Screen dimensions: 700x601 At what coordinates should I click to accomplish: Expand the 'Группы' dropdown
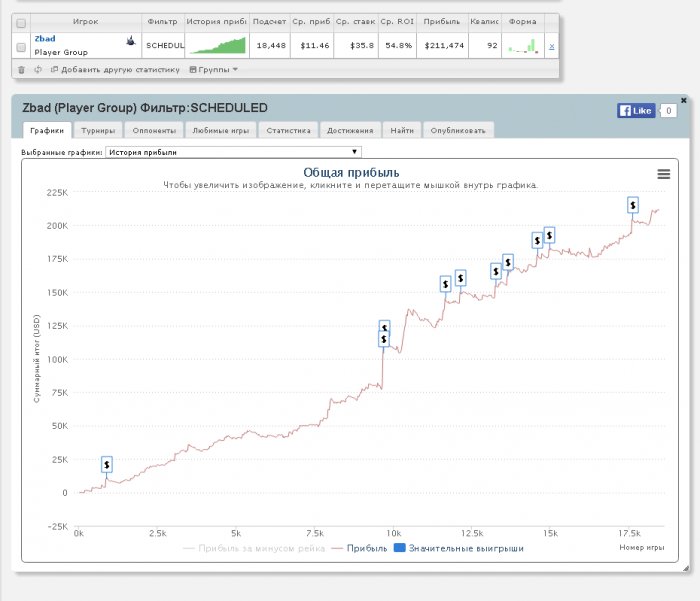(214, 70)
